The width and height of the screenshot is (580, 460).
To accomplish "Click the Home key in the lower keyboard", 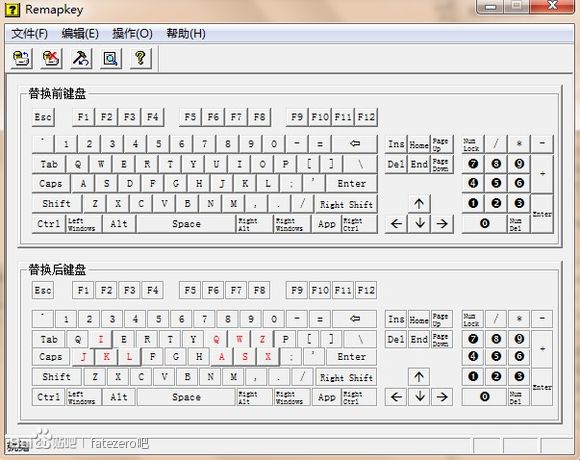I will coord(419,319).
